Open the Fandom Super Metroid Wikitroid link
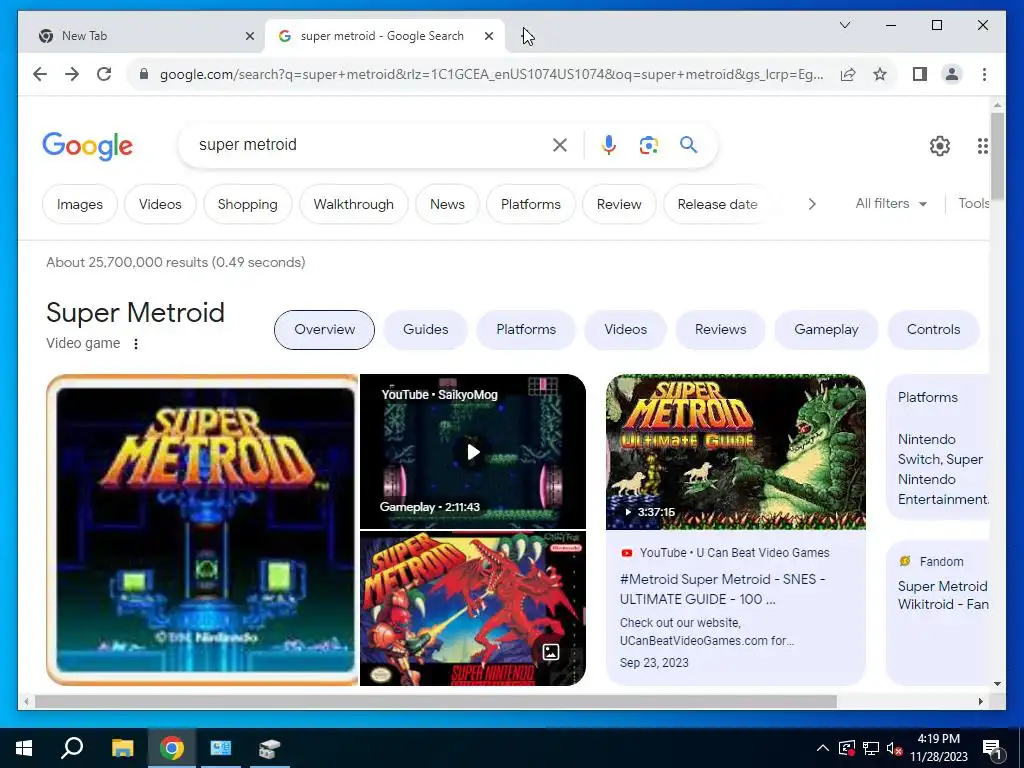1024x768 pixels. coord(942,595)
